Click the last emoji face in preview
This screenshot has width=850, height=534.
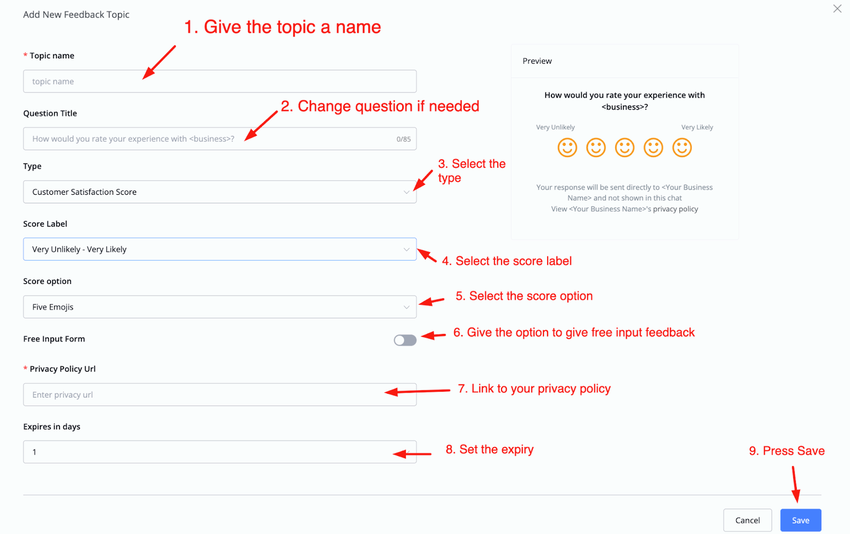(682, 148)
